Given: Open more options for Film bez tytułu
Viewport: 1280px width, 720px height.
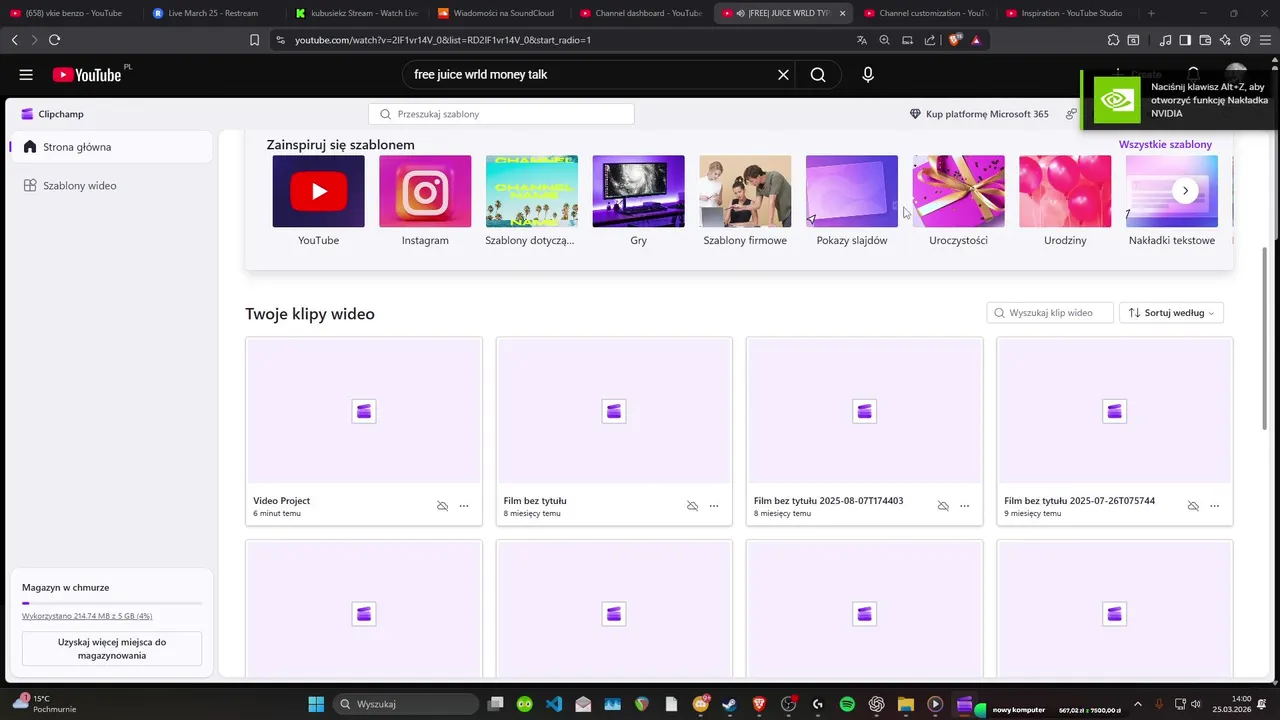Looking at the screenshot, I should (714, 506).
